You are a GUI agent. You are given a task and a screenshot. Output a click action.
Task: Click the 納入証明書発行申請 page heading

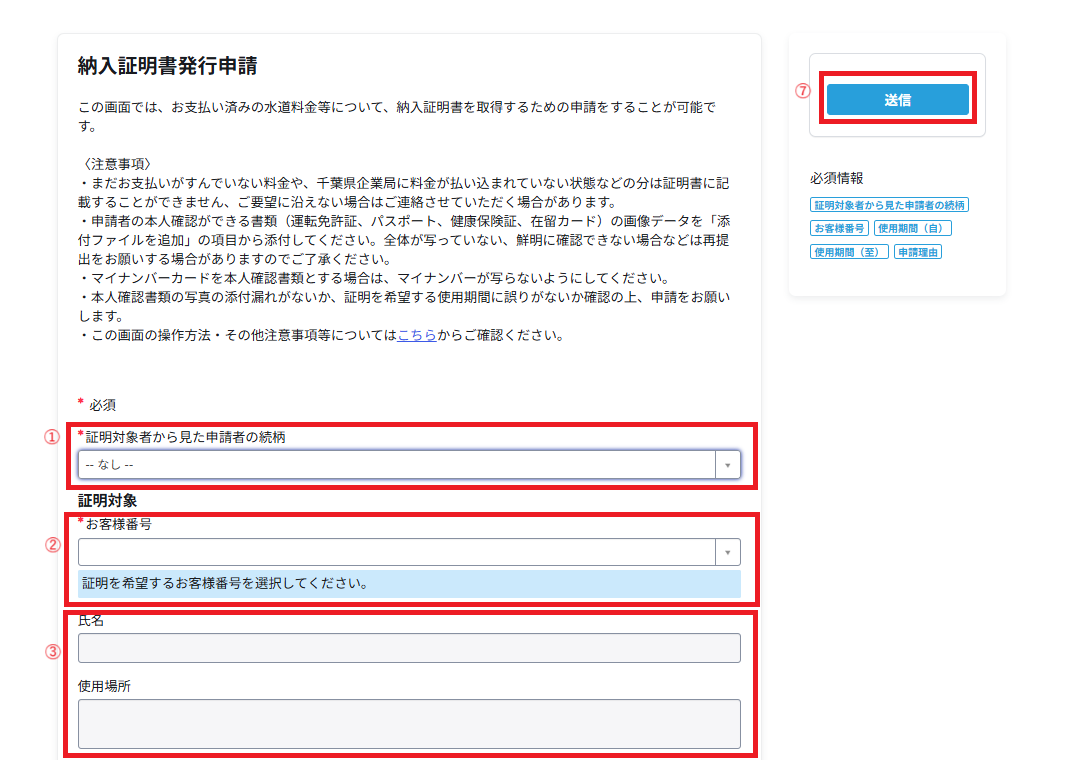coord(168,67)
